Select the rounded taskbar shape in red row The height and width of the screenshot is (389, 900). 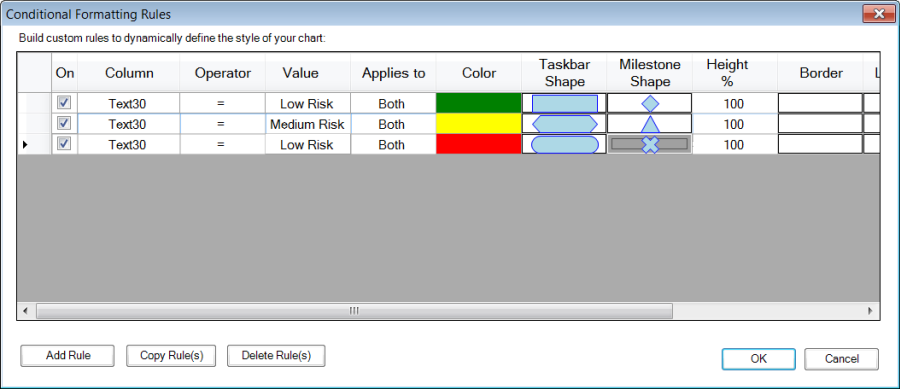(564, 145)
